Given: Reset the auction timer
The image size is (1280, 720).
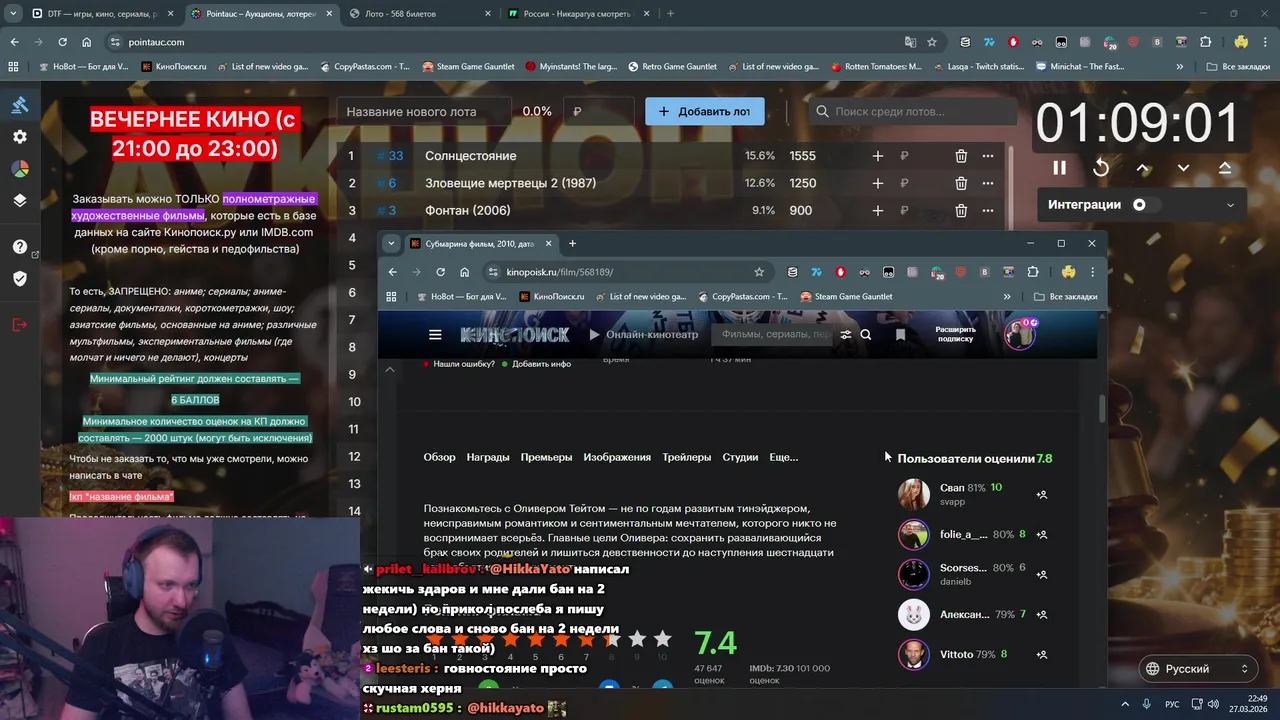Looking at the screenshot, I should [x=1101, y=168].
